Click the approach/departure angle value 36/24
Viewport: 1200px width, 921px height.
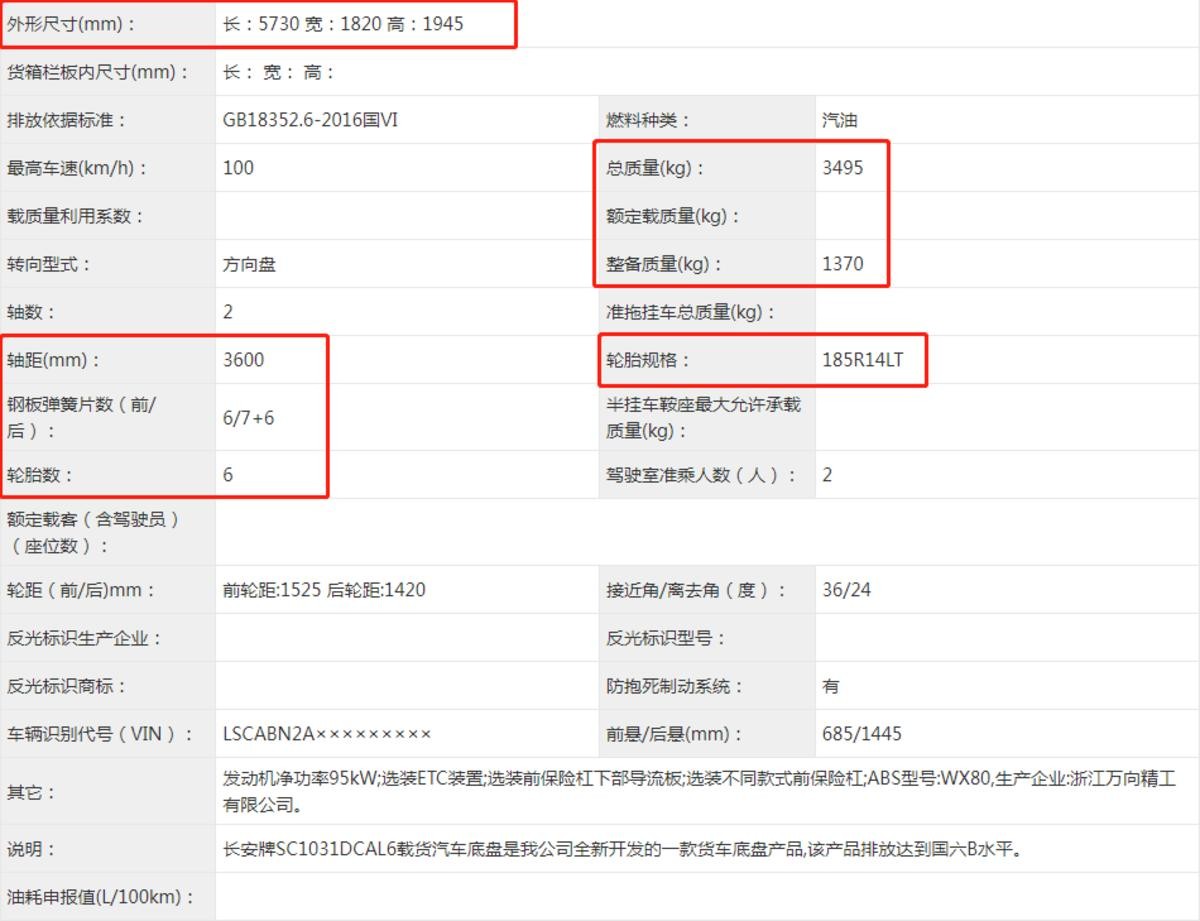pos(846,590)
